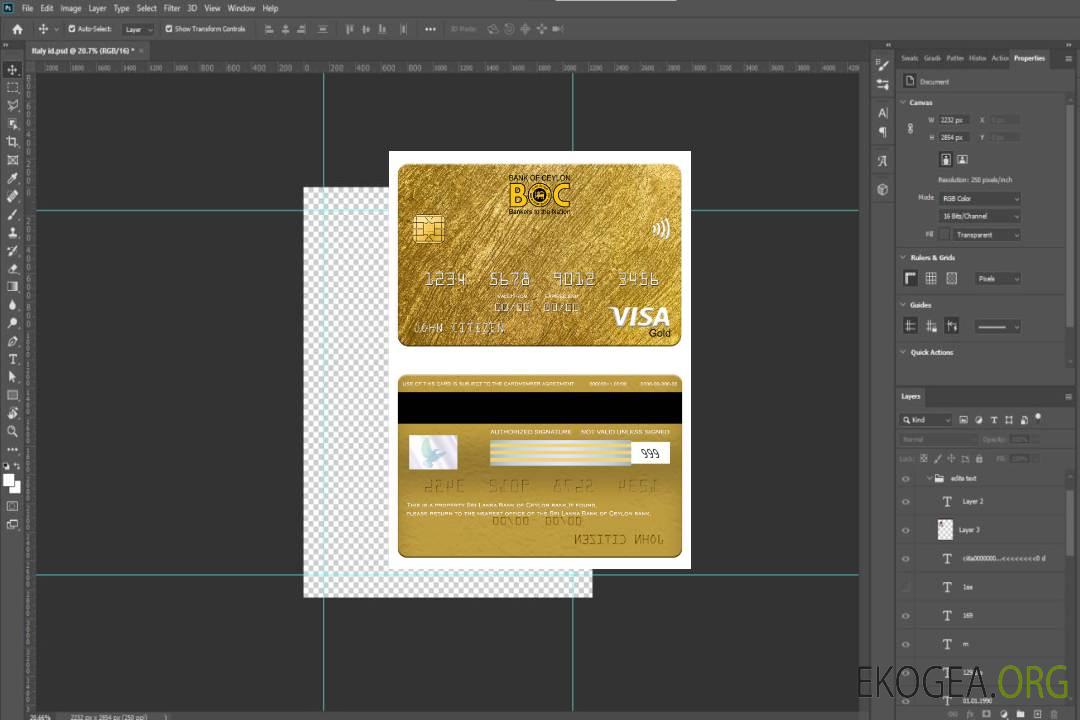The width and height of the screenshot is (1080, 720).
Task: Select the Crop tool
Action: [x=12, y=142]
